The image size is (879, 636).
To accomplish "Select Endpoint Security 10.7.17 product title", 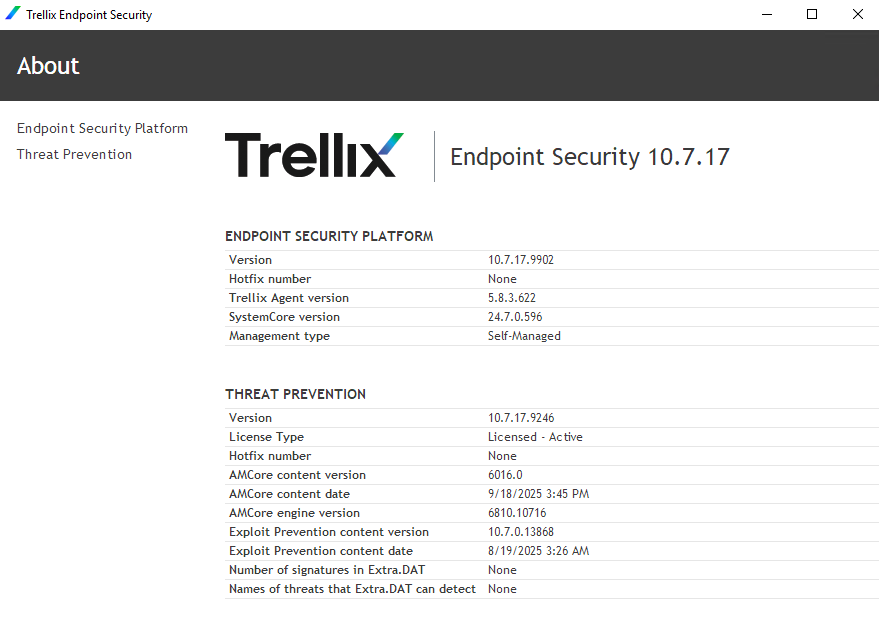I will (x=590, y=157).
